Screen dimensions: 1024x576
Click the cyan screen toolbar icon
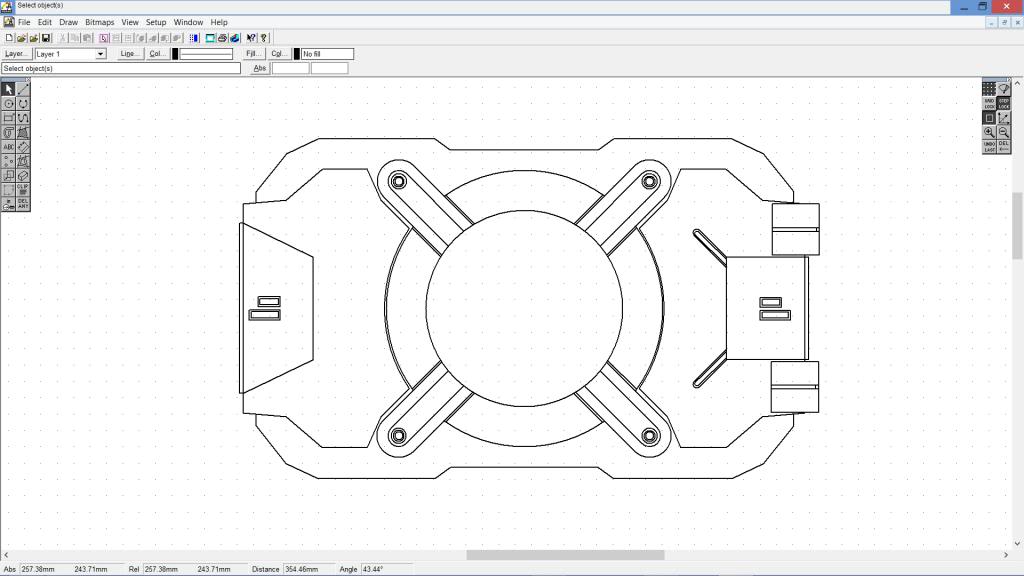click(x=210, y=38)
